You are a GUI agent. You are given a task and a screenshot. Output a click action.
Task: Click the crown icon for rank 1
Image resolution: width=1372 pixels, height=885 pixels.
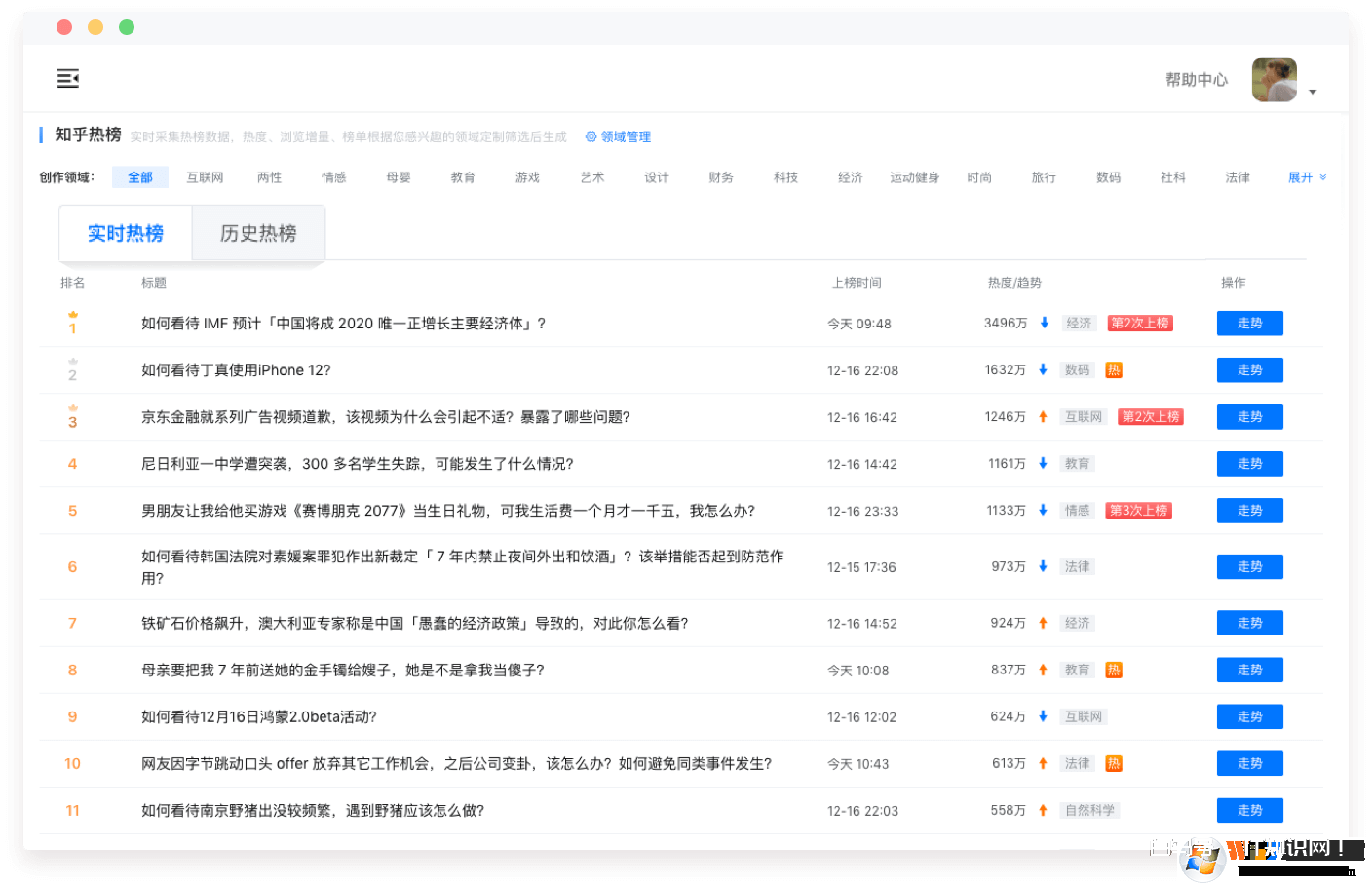(x=73, y=315)
